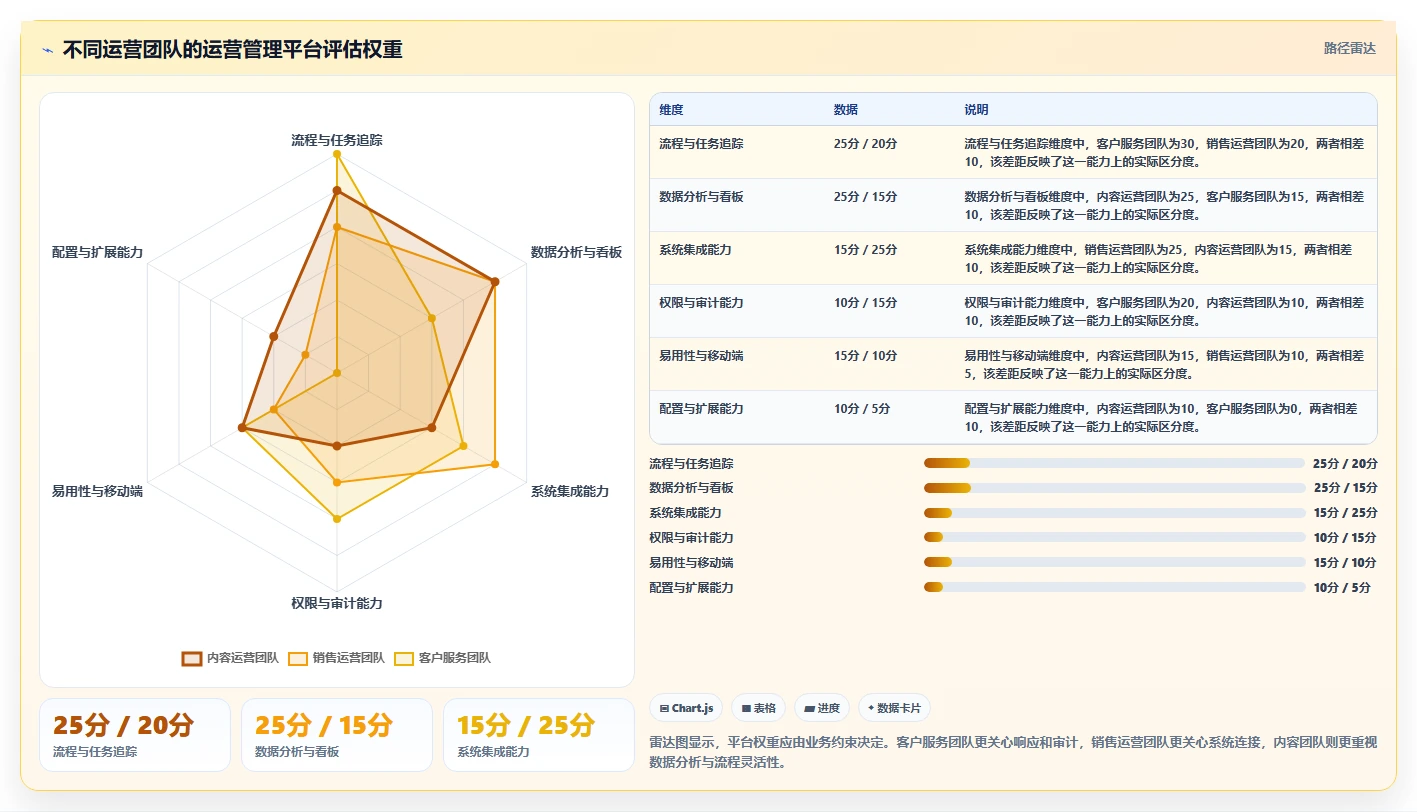
Task: Click the 配置与扩展能力 progress bar
Action: (1115, 587)
